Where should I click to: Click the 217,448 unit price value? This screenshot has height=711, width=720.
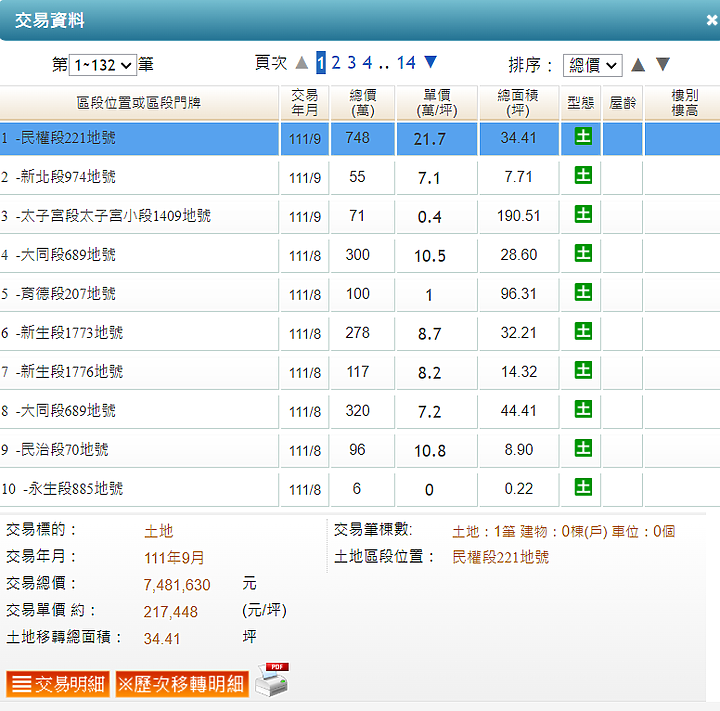(170, 612)
